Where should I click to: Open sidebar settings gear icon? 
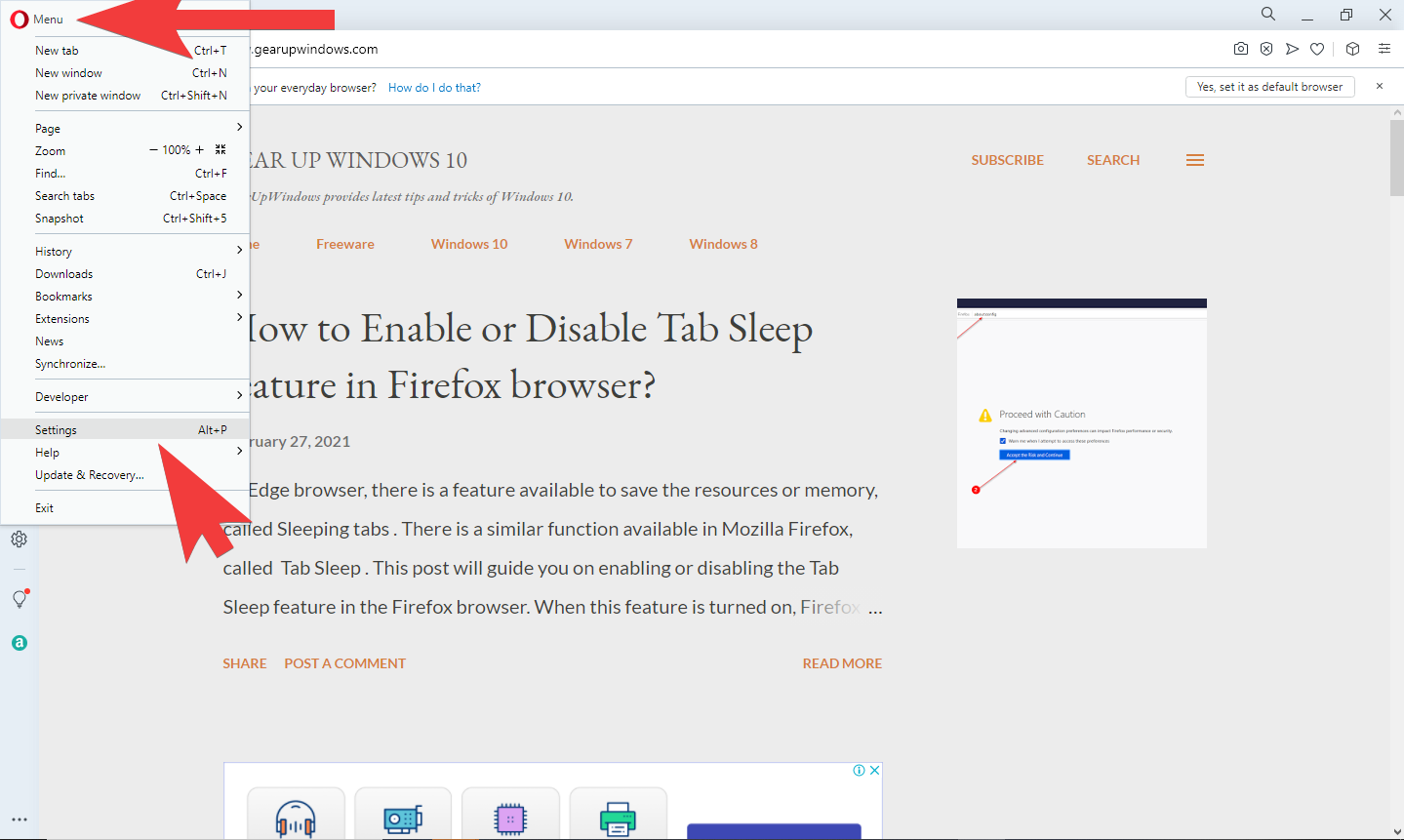coord(19,539)
